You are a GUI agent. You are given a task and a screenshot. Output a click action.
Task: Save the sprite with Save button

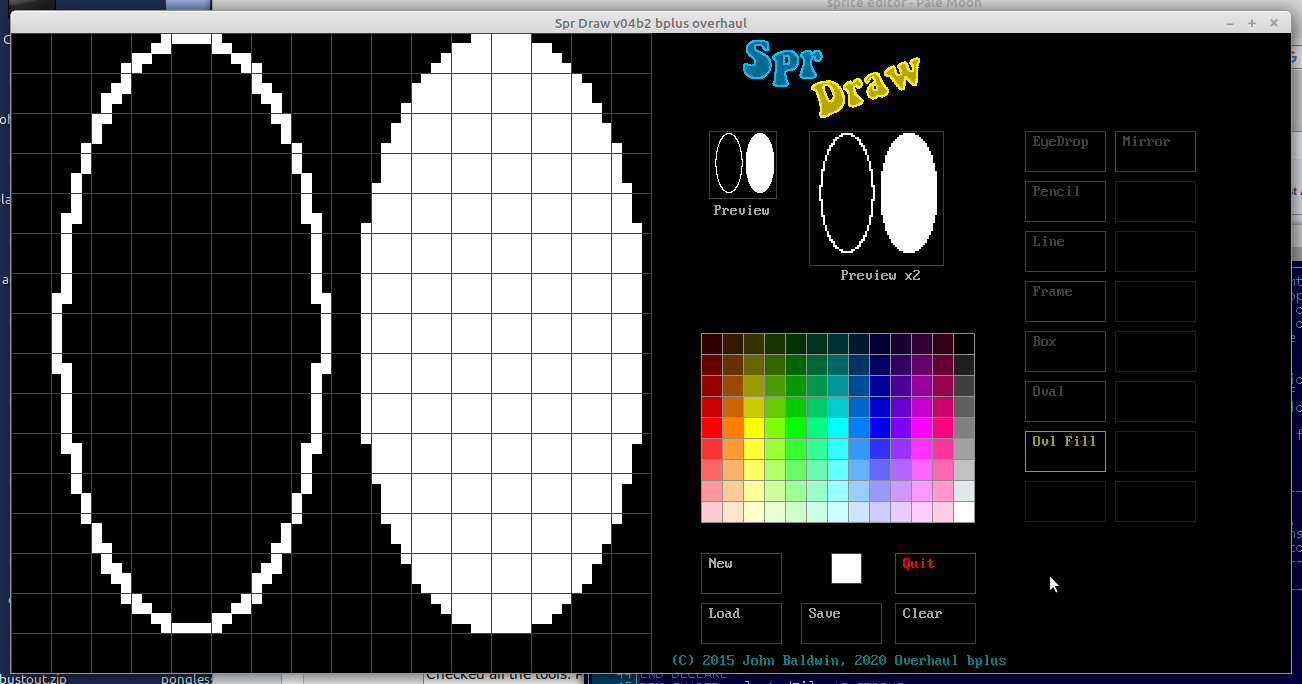click(841, 623)
